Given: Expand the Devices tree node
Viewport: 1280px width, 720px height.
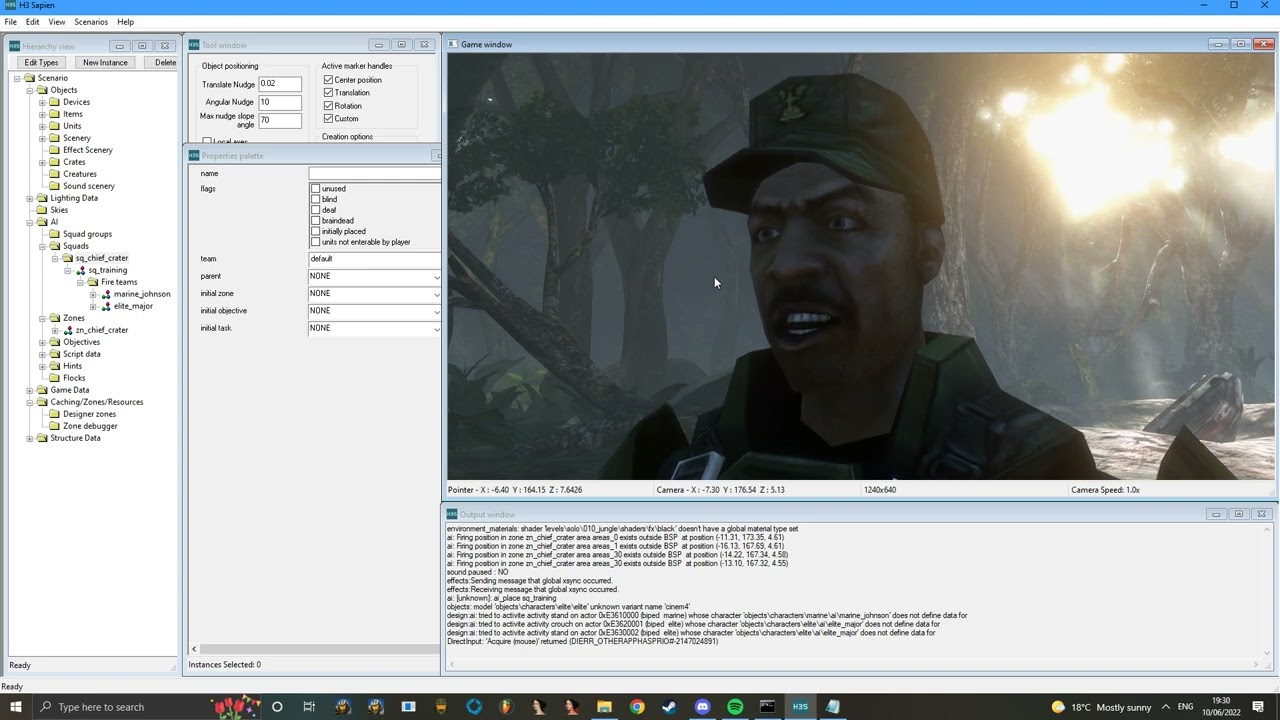Looking at the screenshot, I should tap(42, 102).
